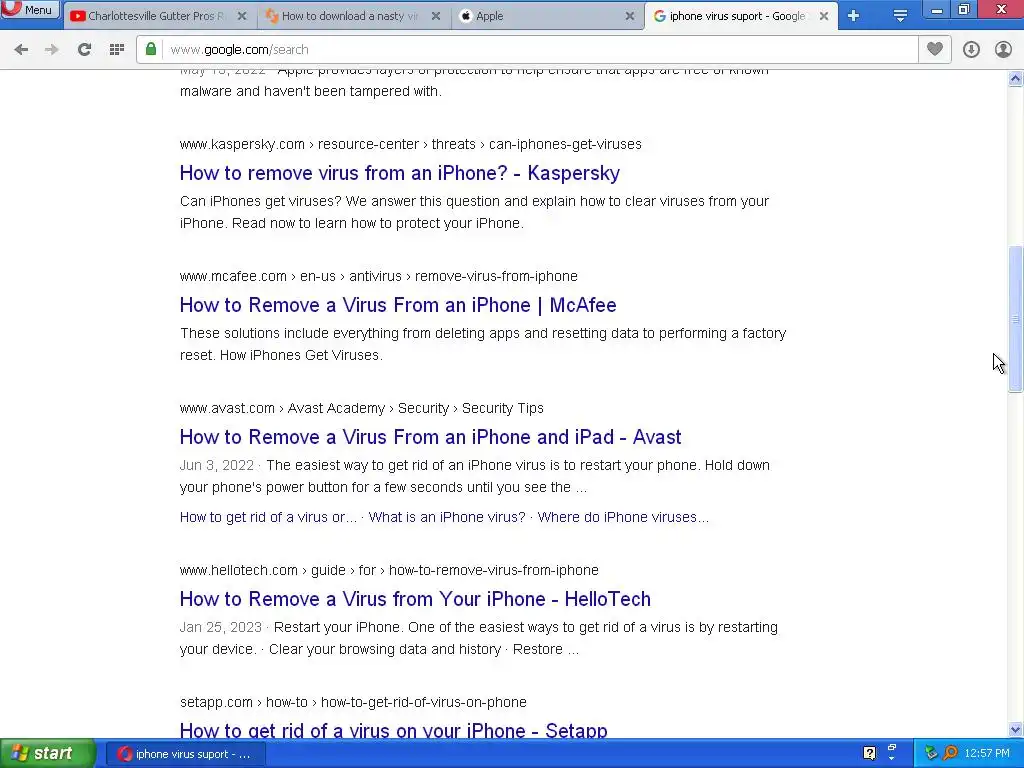Close the Apple tab
Image resolution: width=1024 pixels, height=768 pixels.
coord(630,16)
